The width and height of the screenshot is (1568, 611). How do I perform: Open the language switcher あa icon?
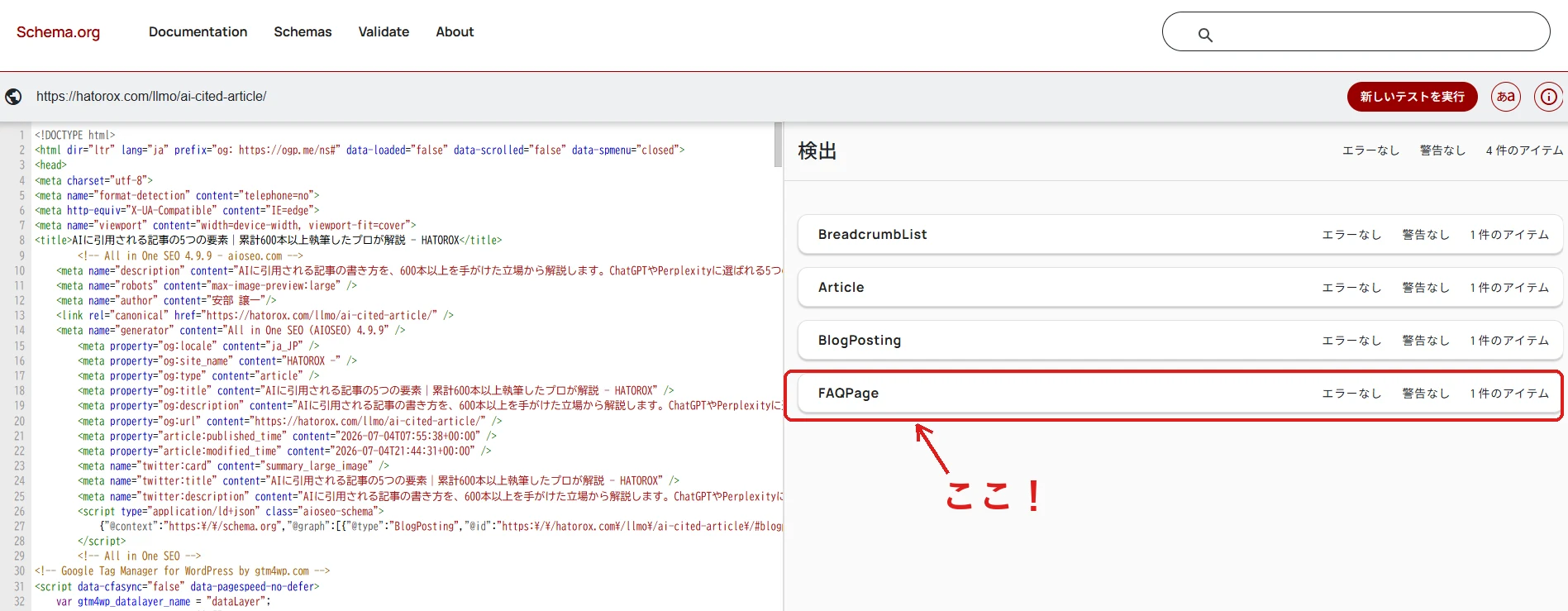[x=1506, y=97]
